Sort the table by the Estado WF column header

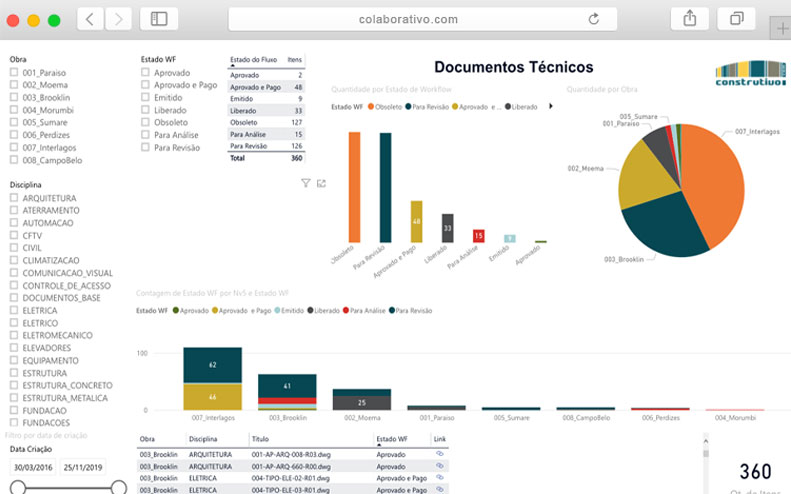coord(391,439)
